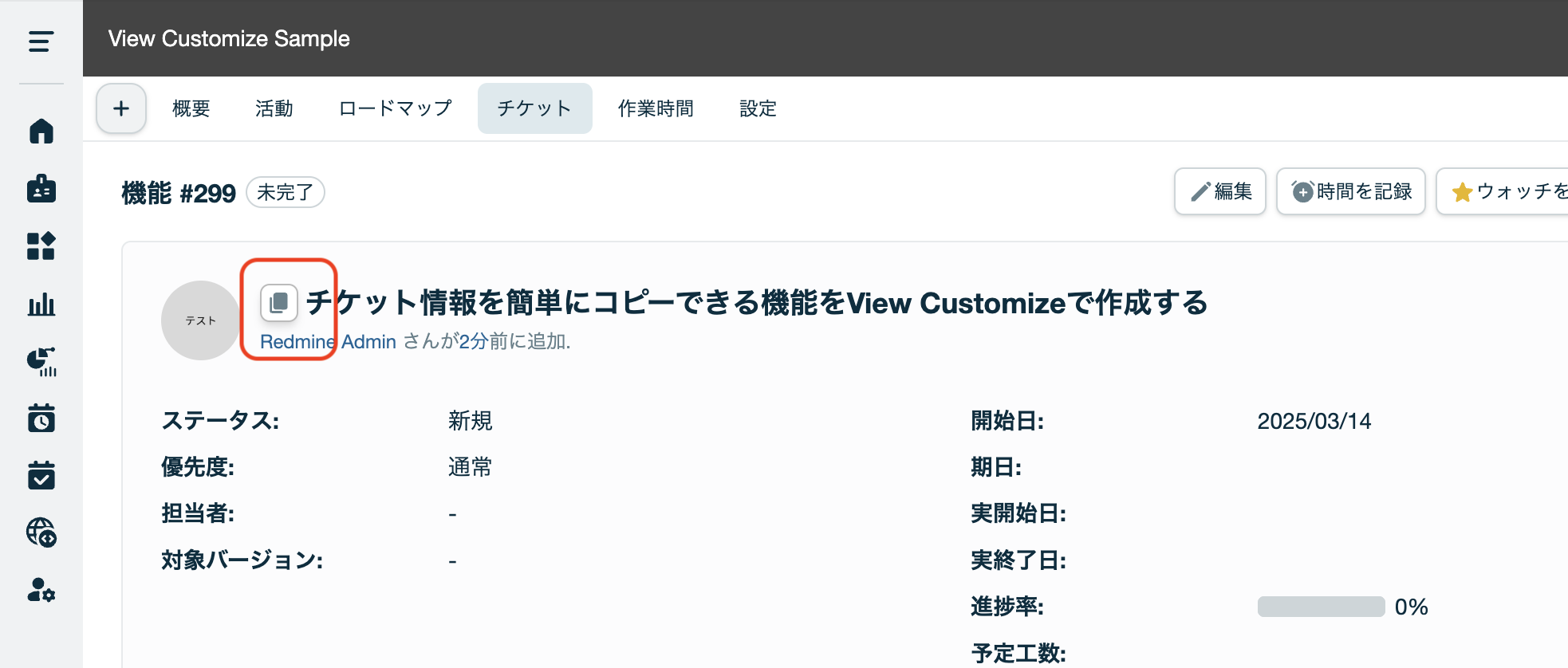Go to the ロードマップ tab

[x=395, y=108]
